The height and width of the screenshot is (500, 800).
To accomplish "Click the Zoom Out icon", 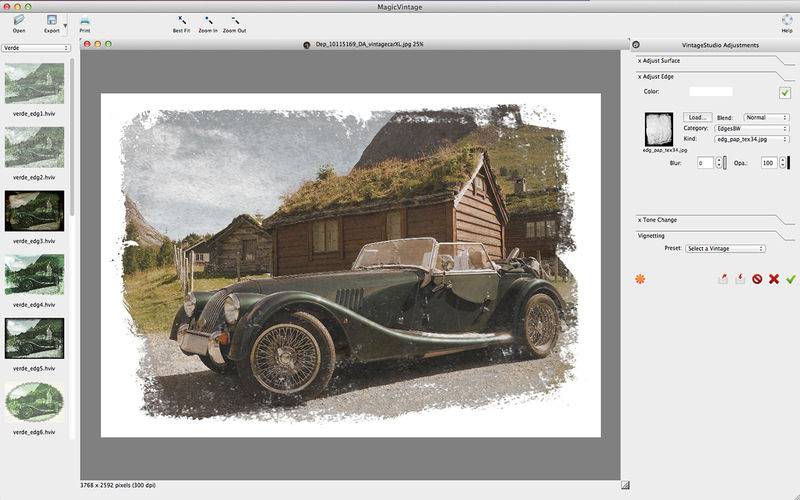I will pos(235,21).
